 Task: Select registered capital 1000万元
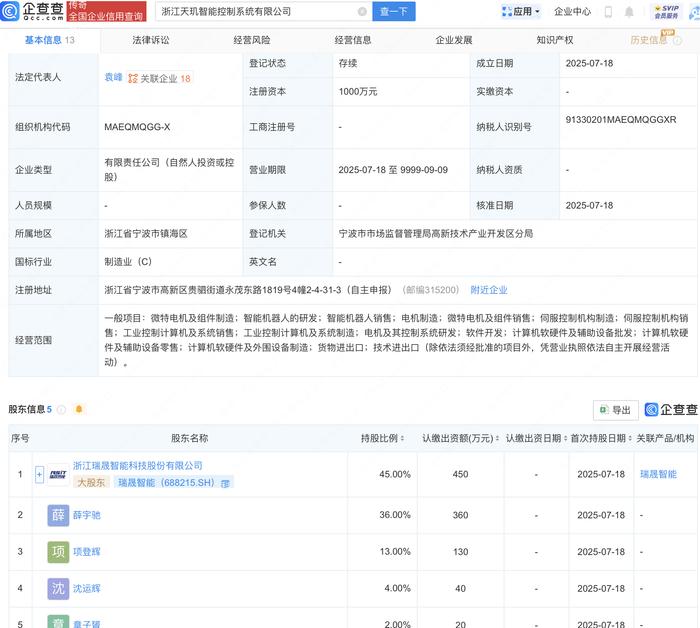coord(358,91)
